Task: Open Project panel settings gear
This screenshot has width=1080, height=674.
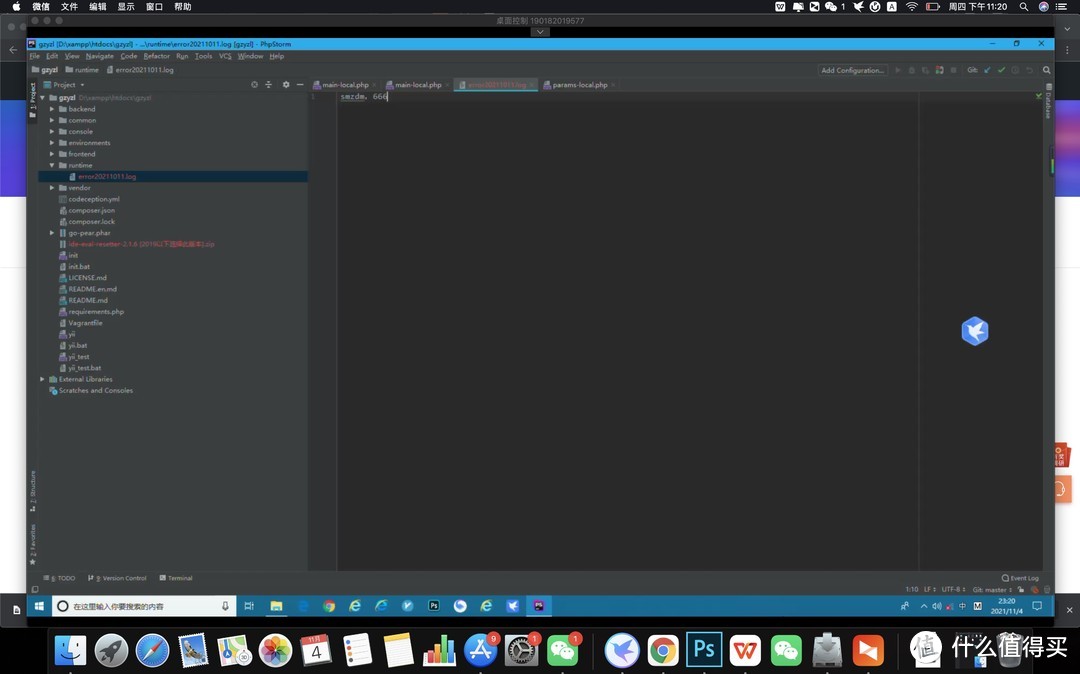Action: [286, 85]
